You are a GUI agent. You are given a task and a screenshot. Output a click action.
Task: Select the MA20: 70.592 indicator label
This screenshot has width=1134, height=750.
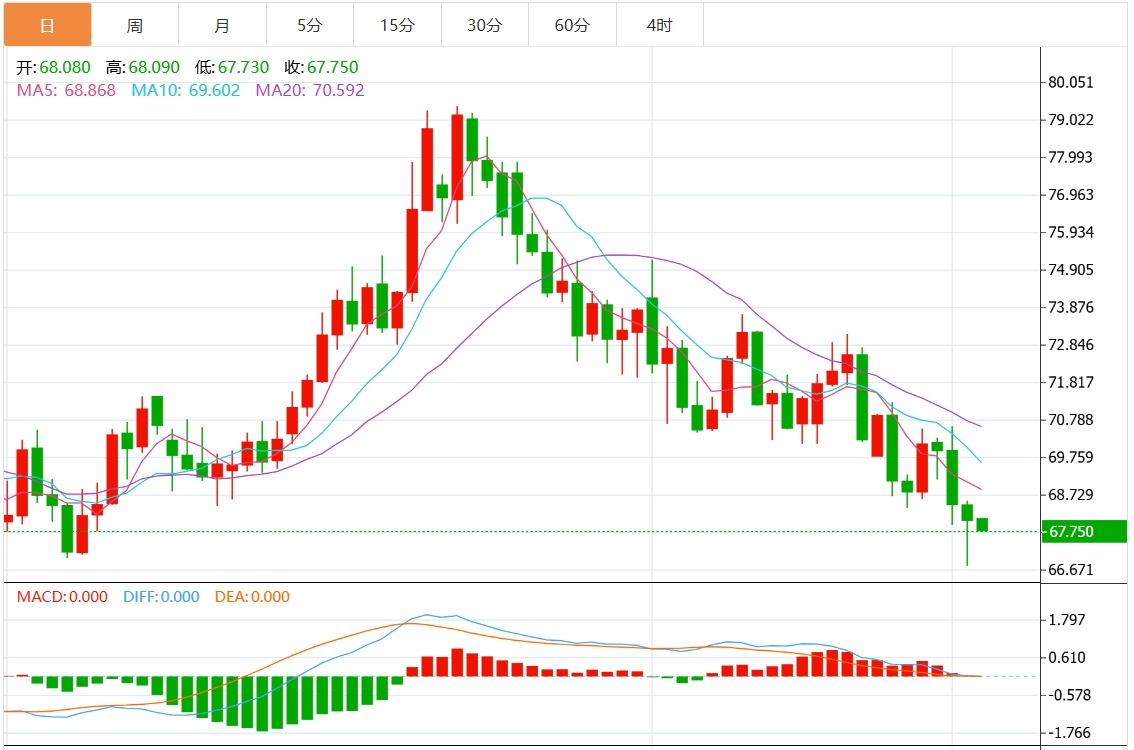(x=310, y=90)
